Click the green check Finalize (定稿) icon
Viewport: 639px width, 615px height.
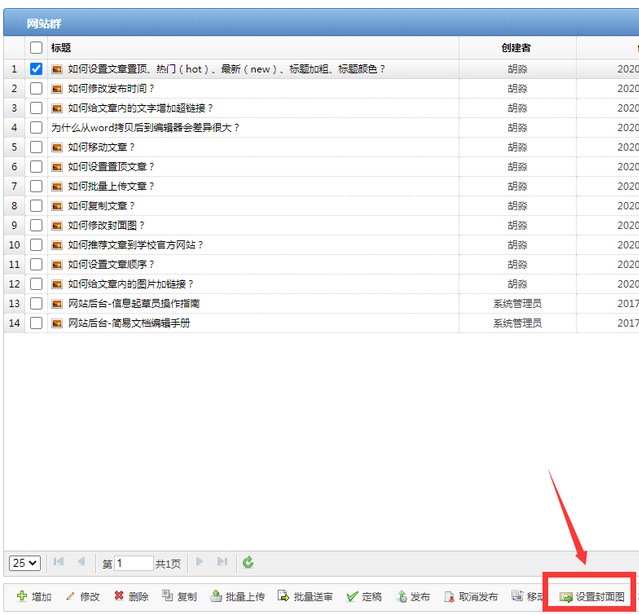coord(352,597)
